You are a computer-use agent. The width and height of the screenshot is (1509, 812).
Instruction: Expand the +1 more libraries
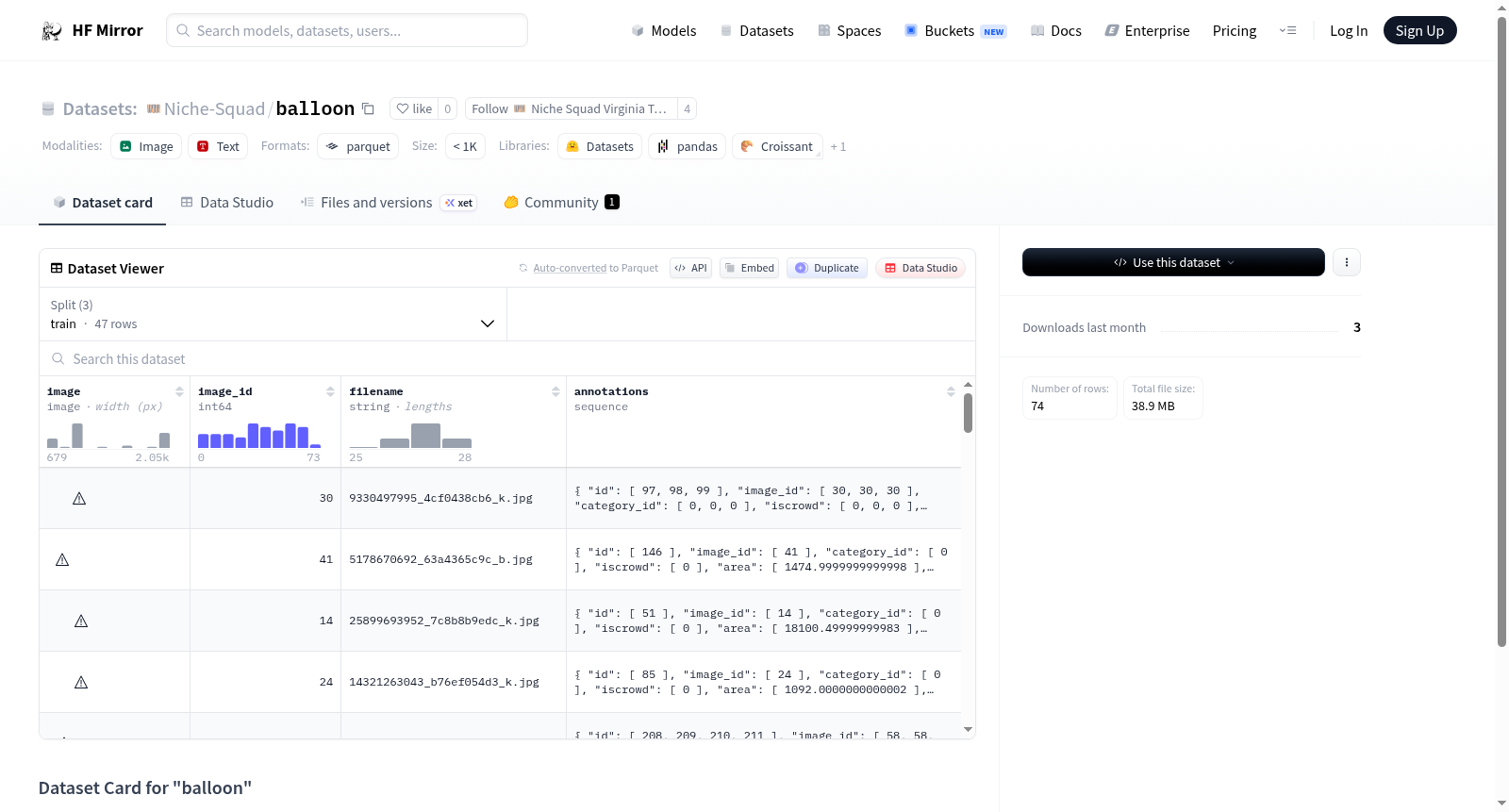(838, 147)
